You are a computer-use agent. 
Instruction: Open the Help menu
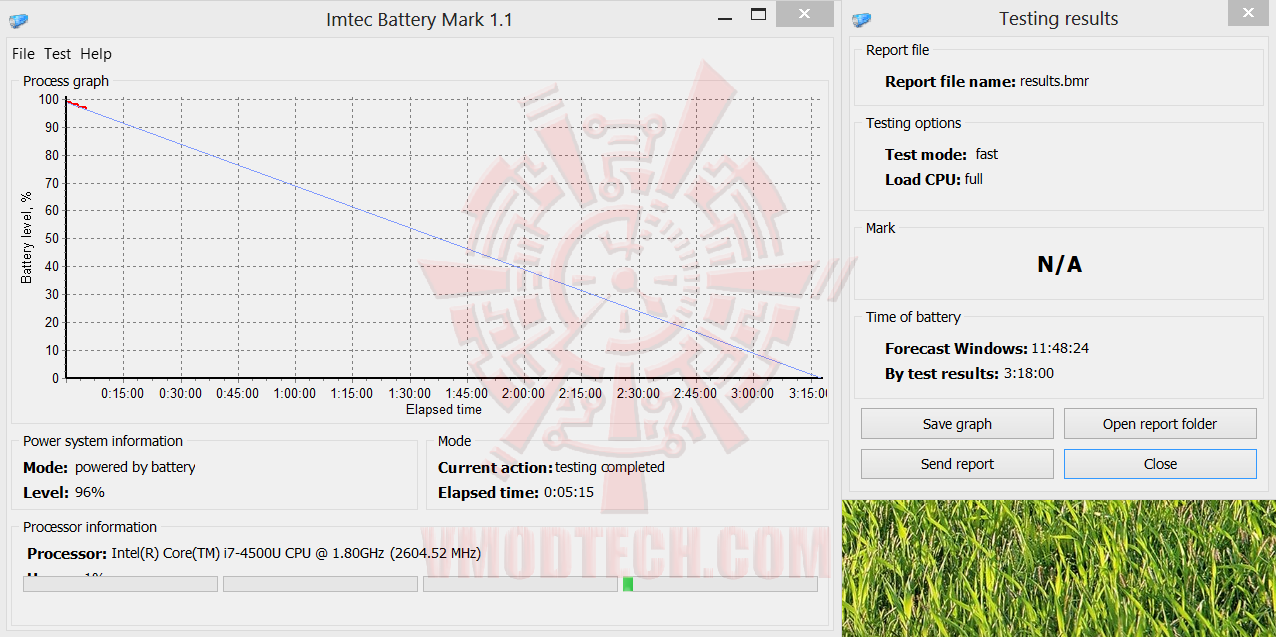click(x=96, y=54)
